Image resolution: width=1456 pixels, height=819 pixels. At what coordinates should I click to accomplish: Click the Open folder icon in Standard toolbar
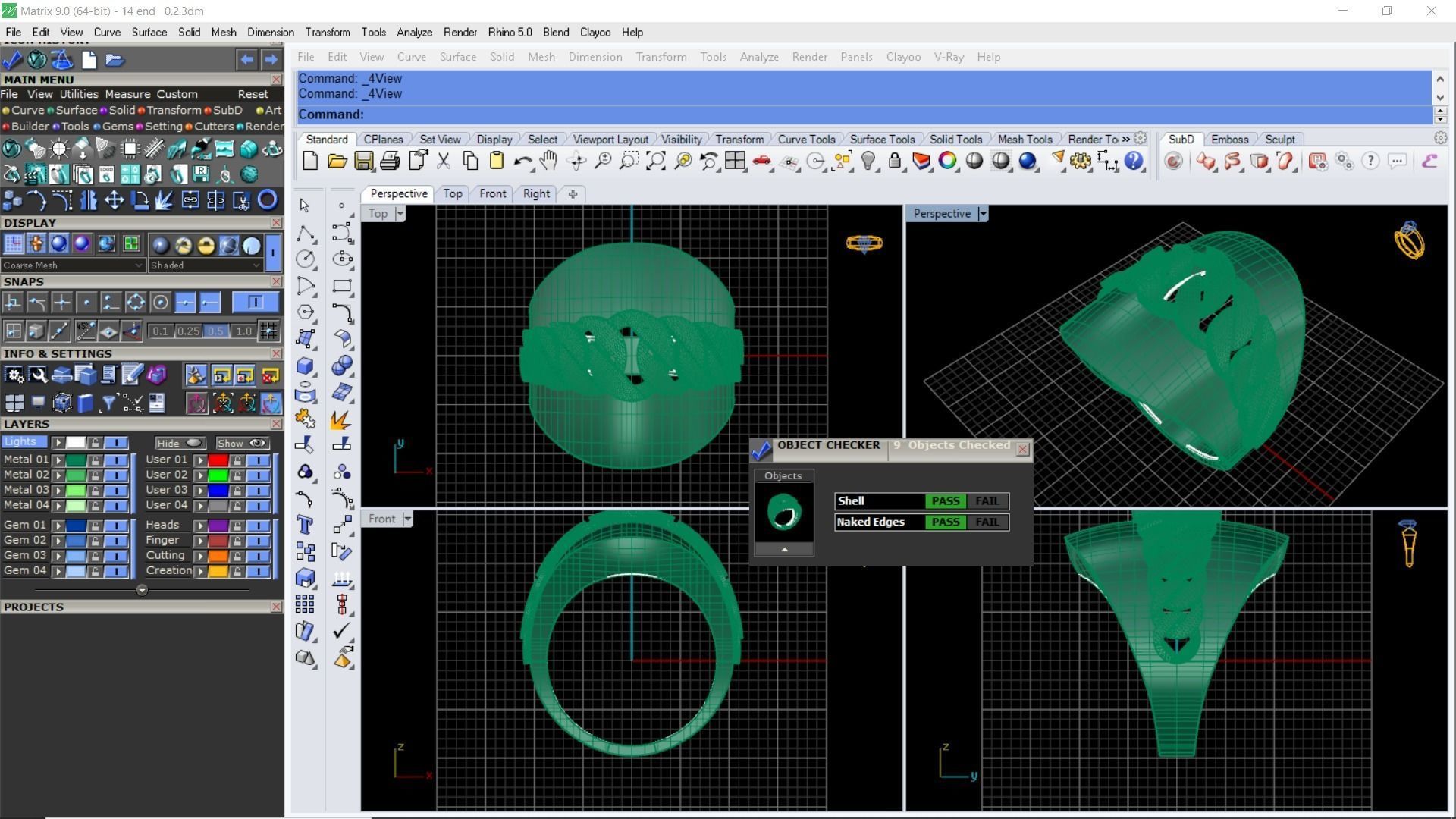(337, 161)
